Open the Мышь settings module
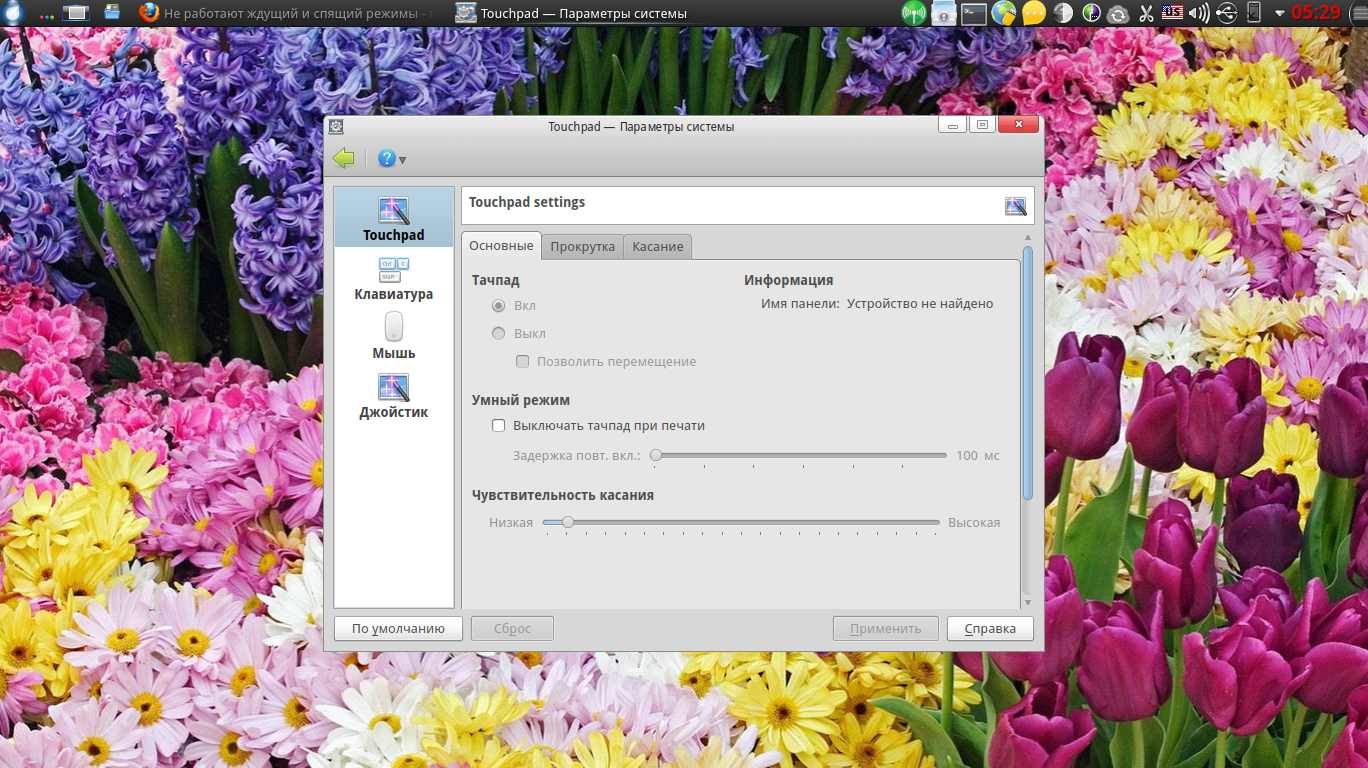The height and width of the screenshot is (768, 1368). [393, 337]
